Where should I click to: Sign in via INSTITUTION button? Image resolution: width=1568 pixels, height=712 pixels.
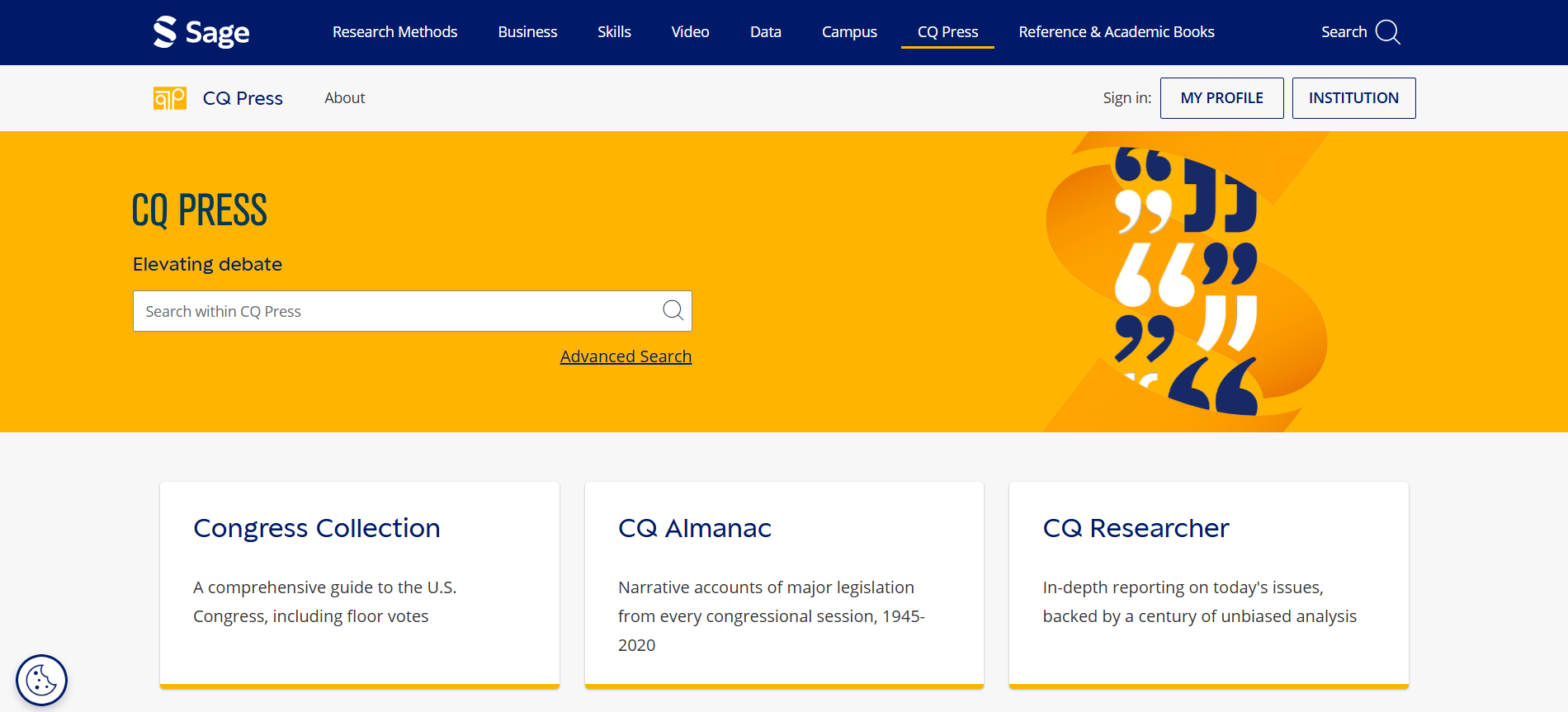[1353, 98]
